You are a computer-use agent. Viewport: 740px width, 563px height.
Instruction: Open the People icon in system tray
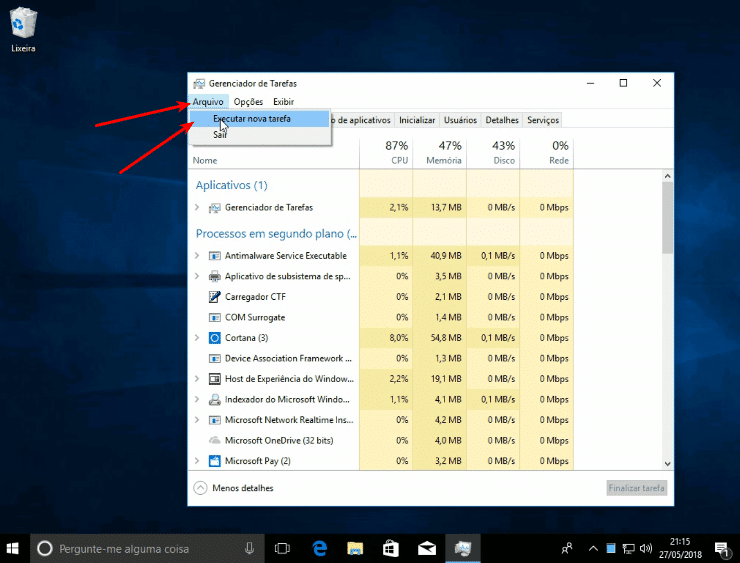[x=567, y=548]
